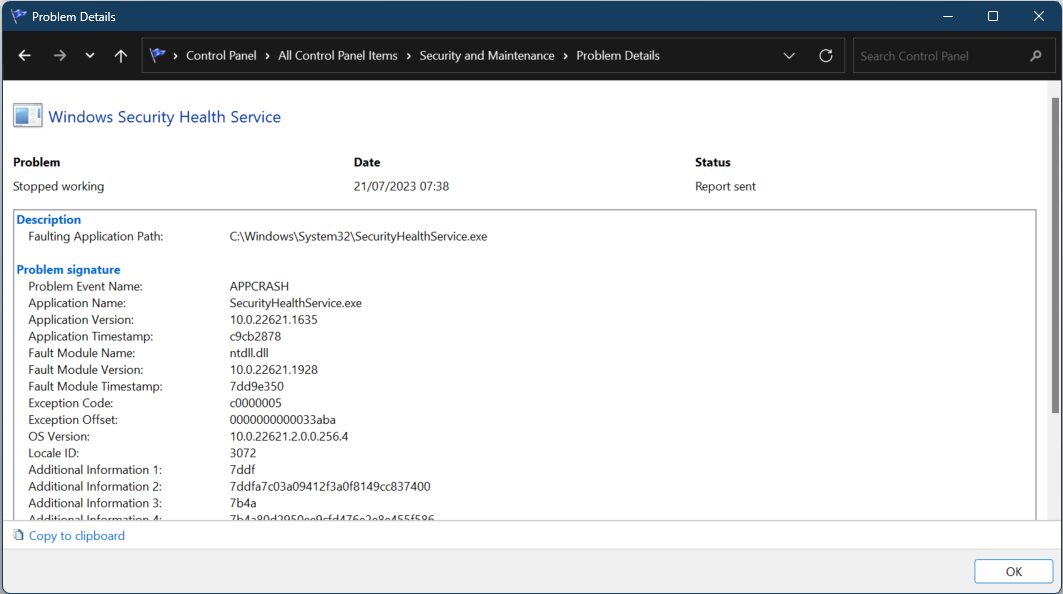Open recent locations chevron beside navigation arrows
The image size is (1063, 594).
[x=89, y=56]
